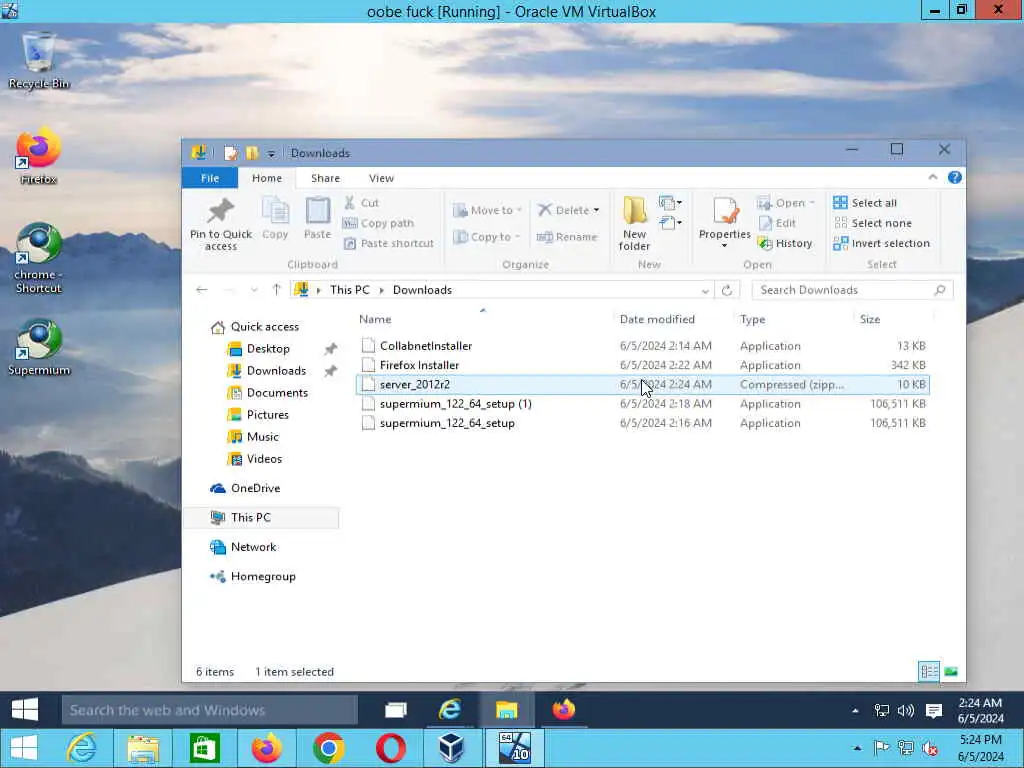Click Paste shortcut command
1024x768 pixels.
tap(389, 244)
